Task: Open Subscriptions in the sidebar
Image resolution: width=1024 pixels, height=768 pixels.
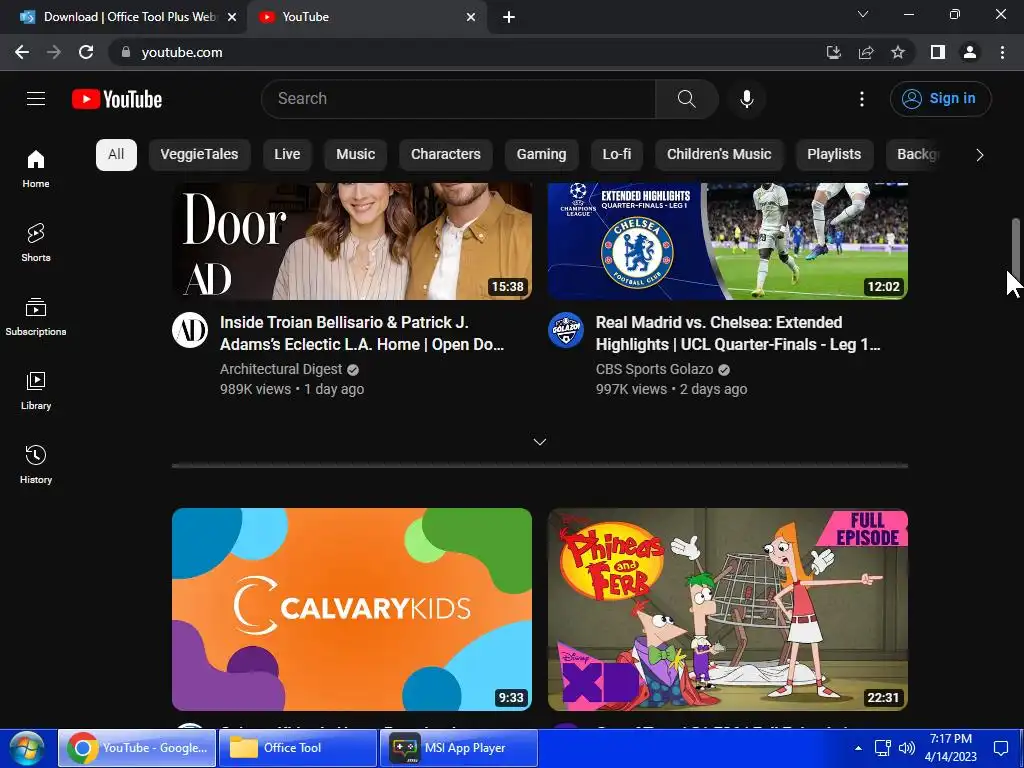Action: click(x=36, y=316)
